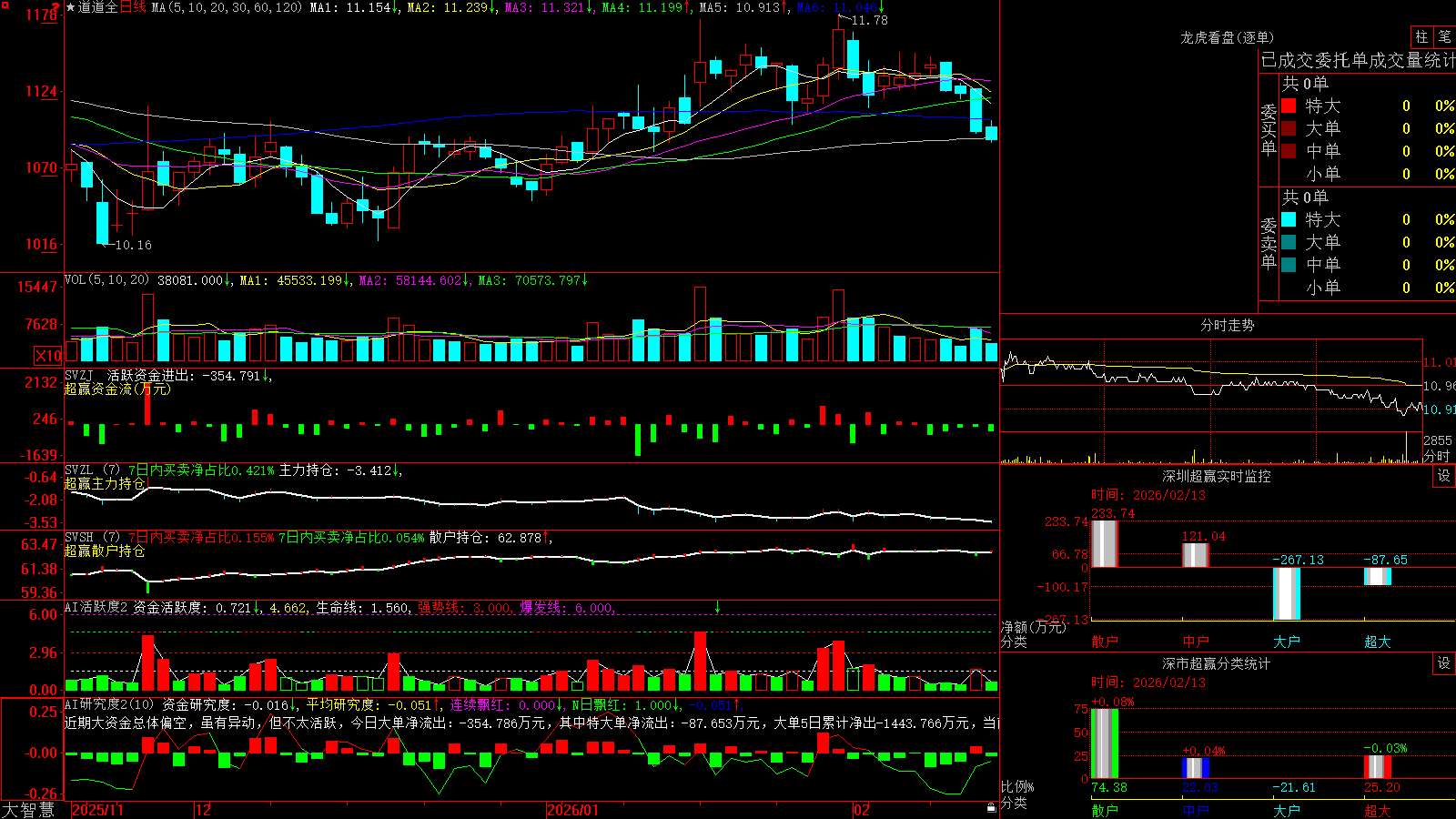
Task: Select the 02 month timeline marker
Action: pos(862,810)
